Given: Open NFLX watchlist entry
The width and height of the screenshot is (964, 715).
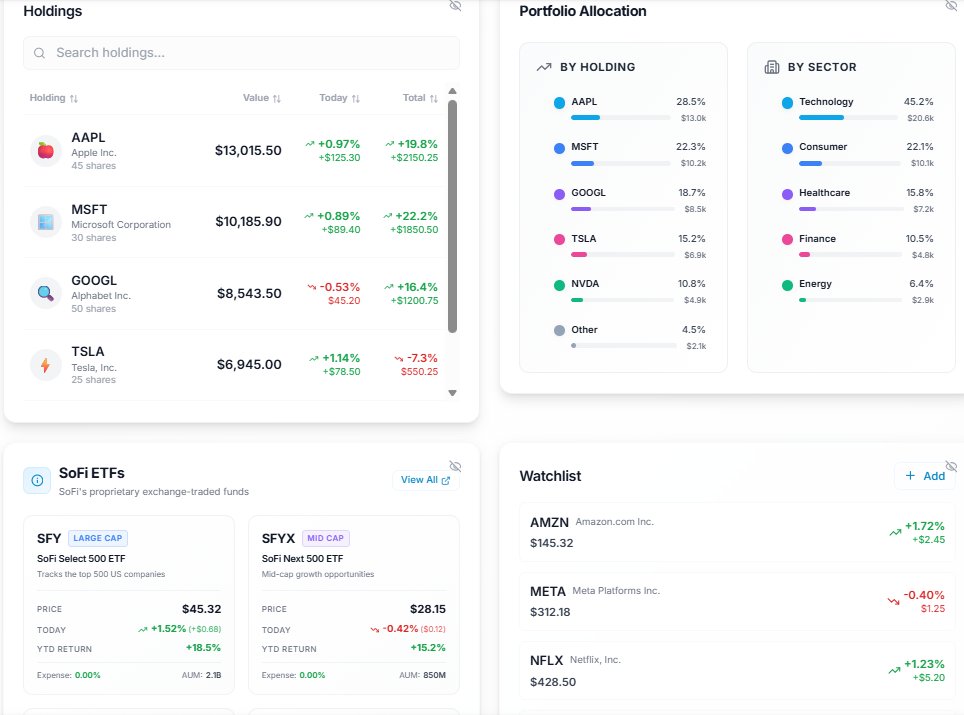Looking at the screenshot, I should pyautogui.click(x=737, y=671).
